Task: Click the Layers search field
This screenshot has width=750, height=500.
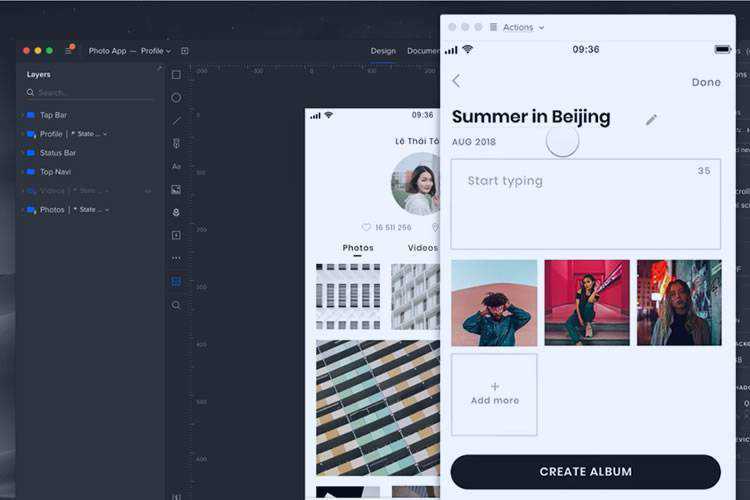Action: point(91,92)
